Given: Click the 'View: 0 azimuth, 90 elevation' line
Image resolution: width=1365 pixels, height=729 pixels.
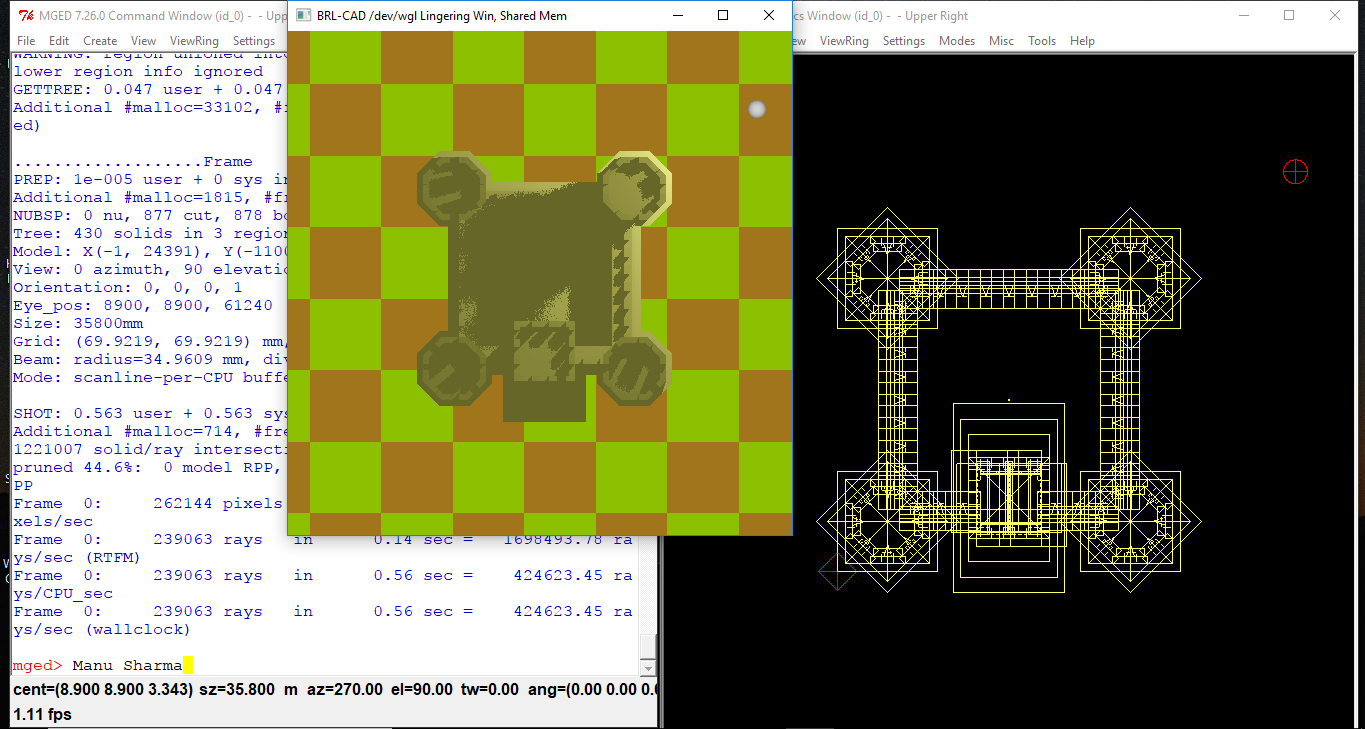Looking at the screenshot, I should (x=150, y=270).
